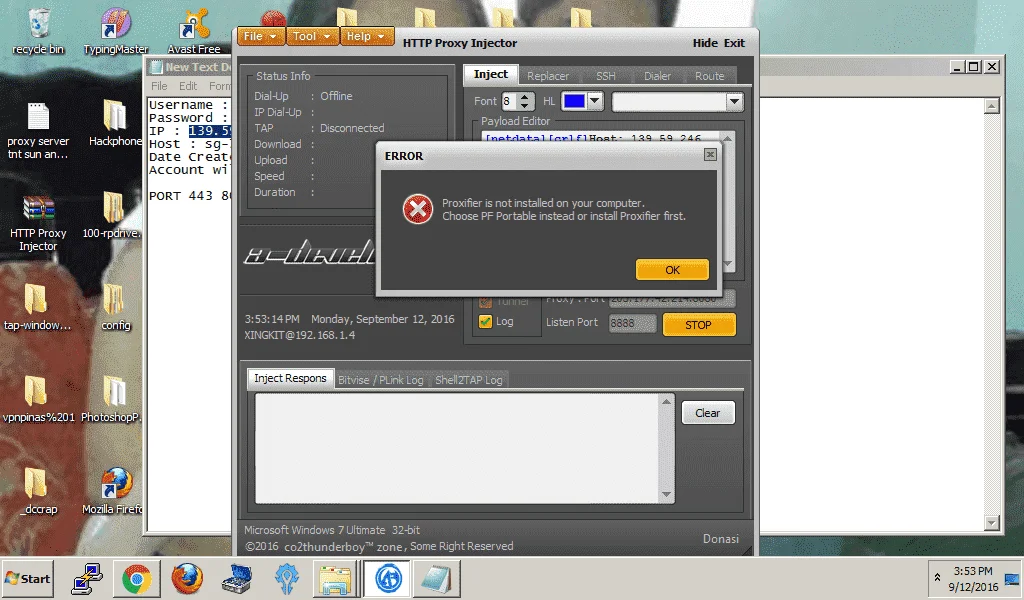
Task: Click the blue HL color swatch
Action: coord(574,101)
